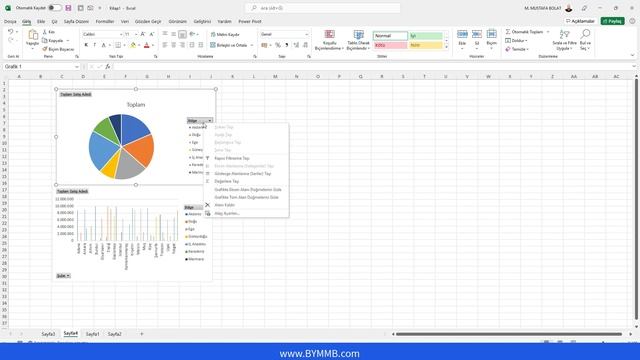Add a new sheet with plus button
Viewport: 640px width, 360px height.
coord(142,334)
